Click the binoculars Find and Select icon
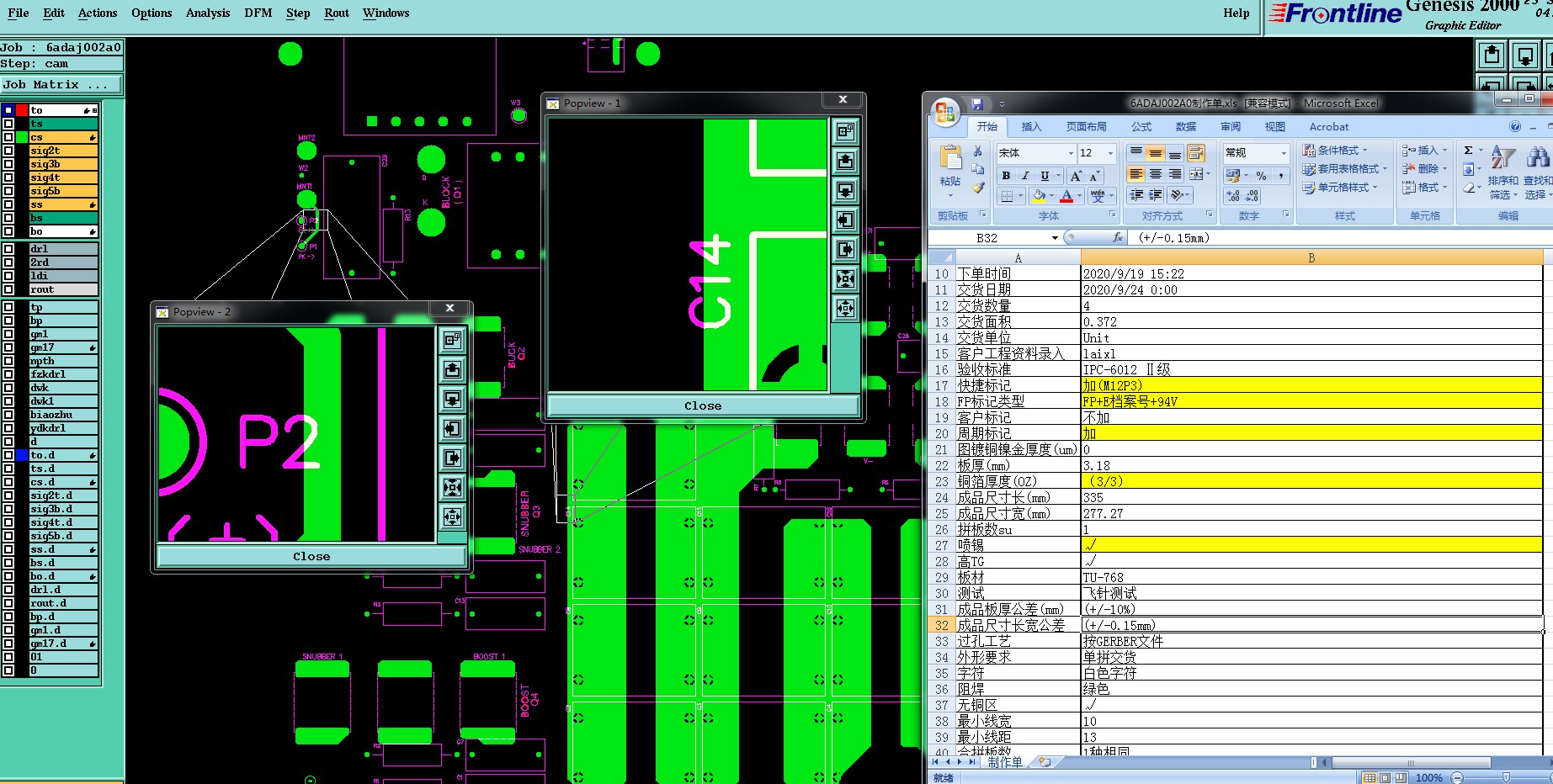This screenshot has width=1553, height=784. click(x=1537, y=157)
